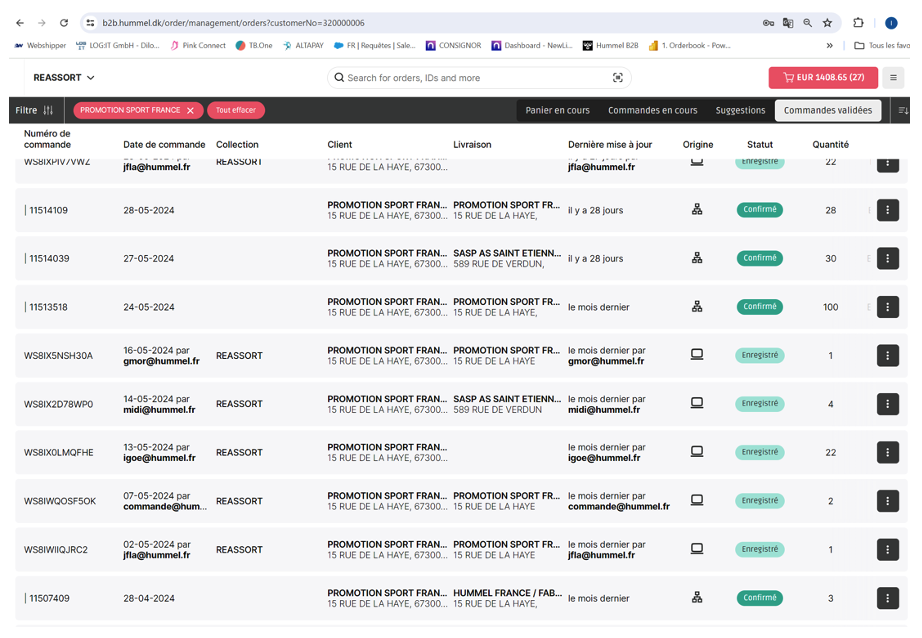922x638 pixels.
Task: Open the hamburger menu next to cart
Action: pyautogui.click(x=893, y=78)
